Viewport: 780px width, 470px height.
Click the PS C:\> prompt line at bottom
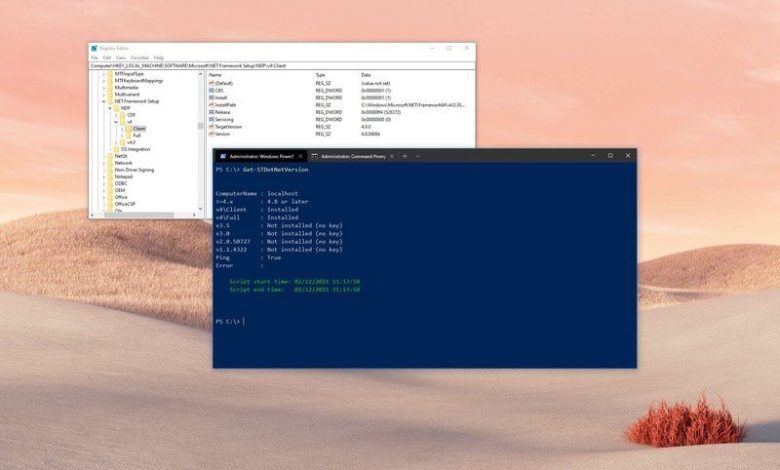230,322
